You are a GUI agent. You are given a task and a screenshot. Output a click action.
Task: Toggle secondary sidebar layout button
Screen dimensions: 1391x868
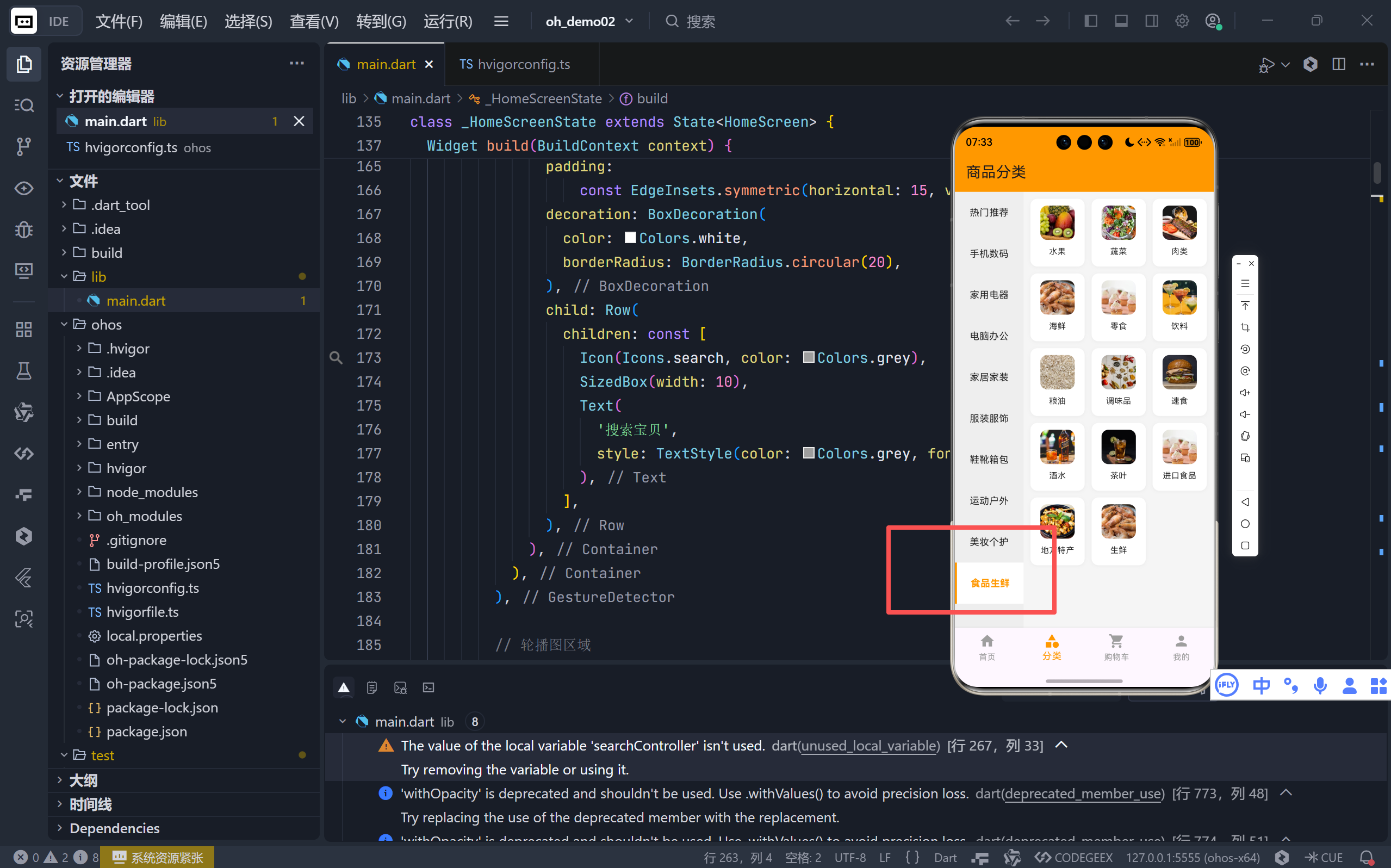[x=1151, y=21]
